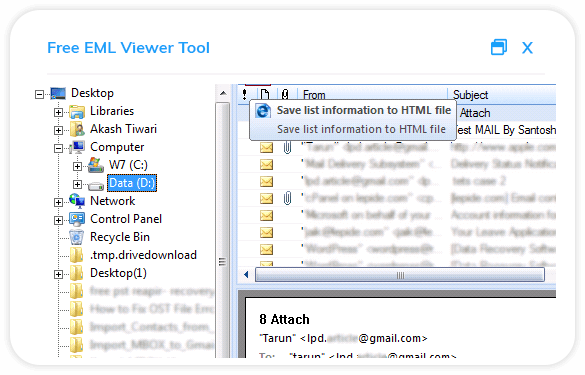
Task: Click the Computer icon in tree
Action: [77, 147]
